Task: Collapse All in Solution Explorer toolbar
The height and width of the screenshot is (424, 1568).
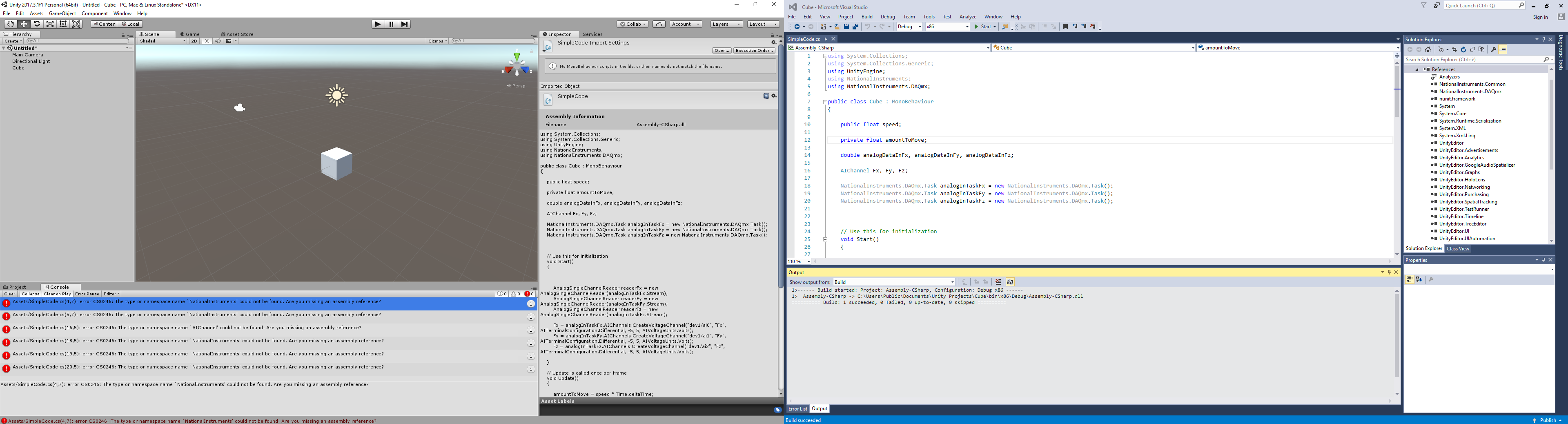Action: tap(1473, 49)
